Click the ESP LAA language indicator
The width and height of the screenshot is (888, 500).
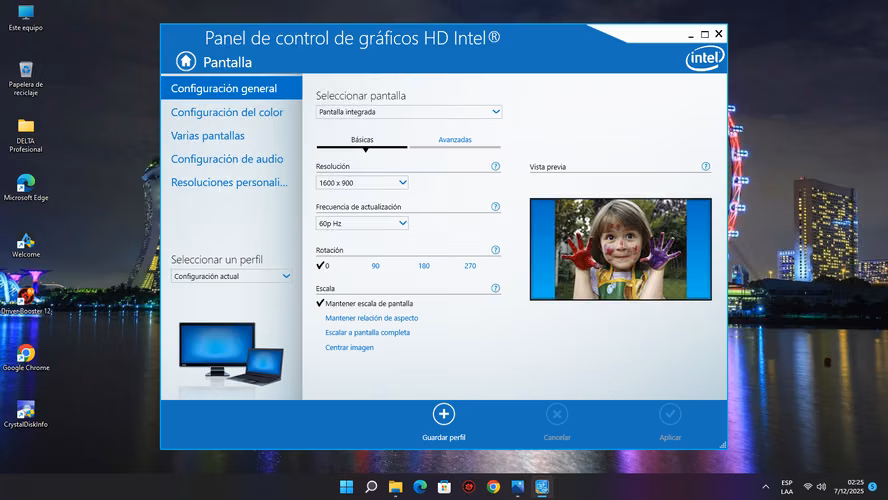(x=787, y=487)
